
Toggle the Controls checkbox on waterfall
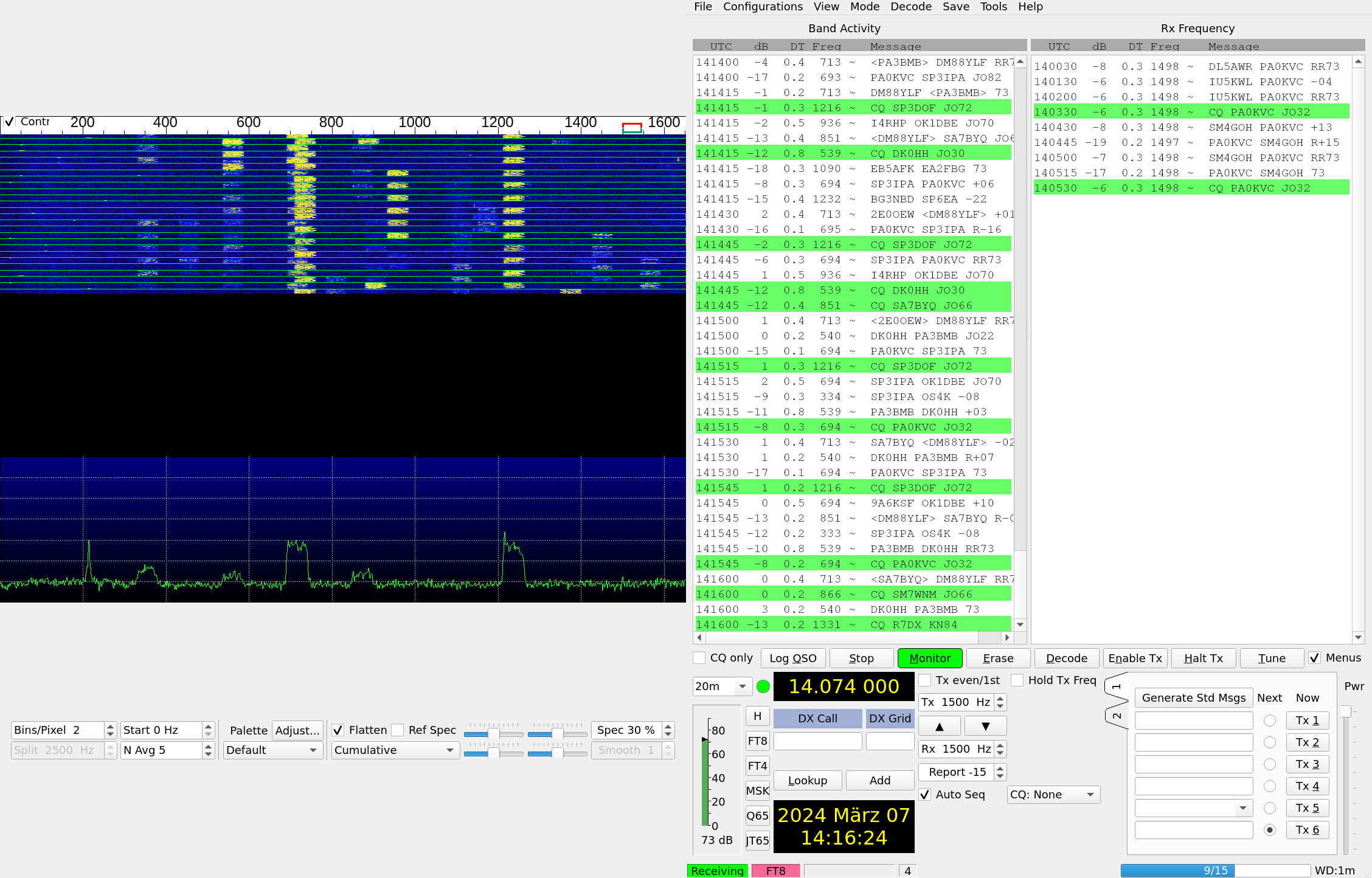point(9,122)
